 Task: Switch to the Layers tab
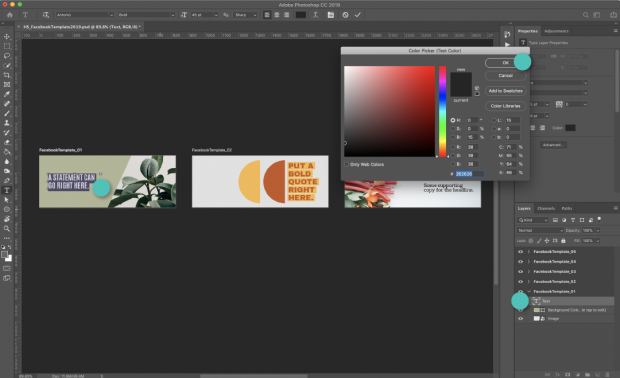[524, 208]
